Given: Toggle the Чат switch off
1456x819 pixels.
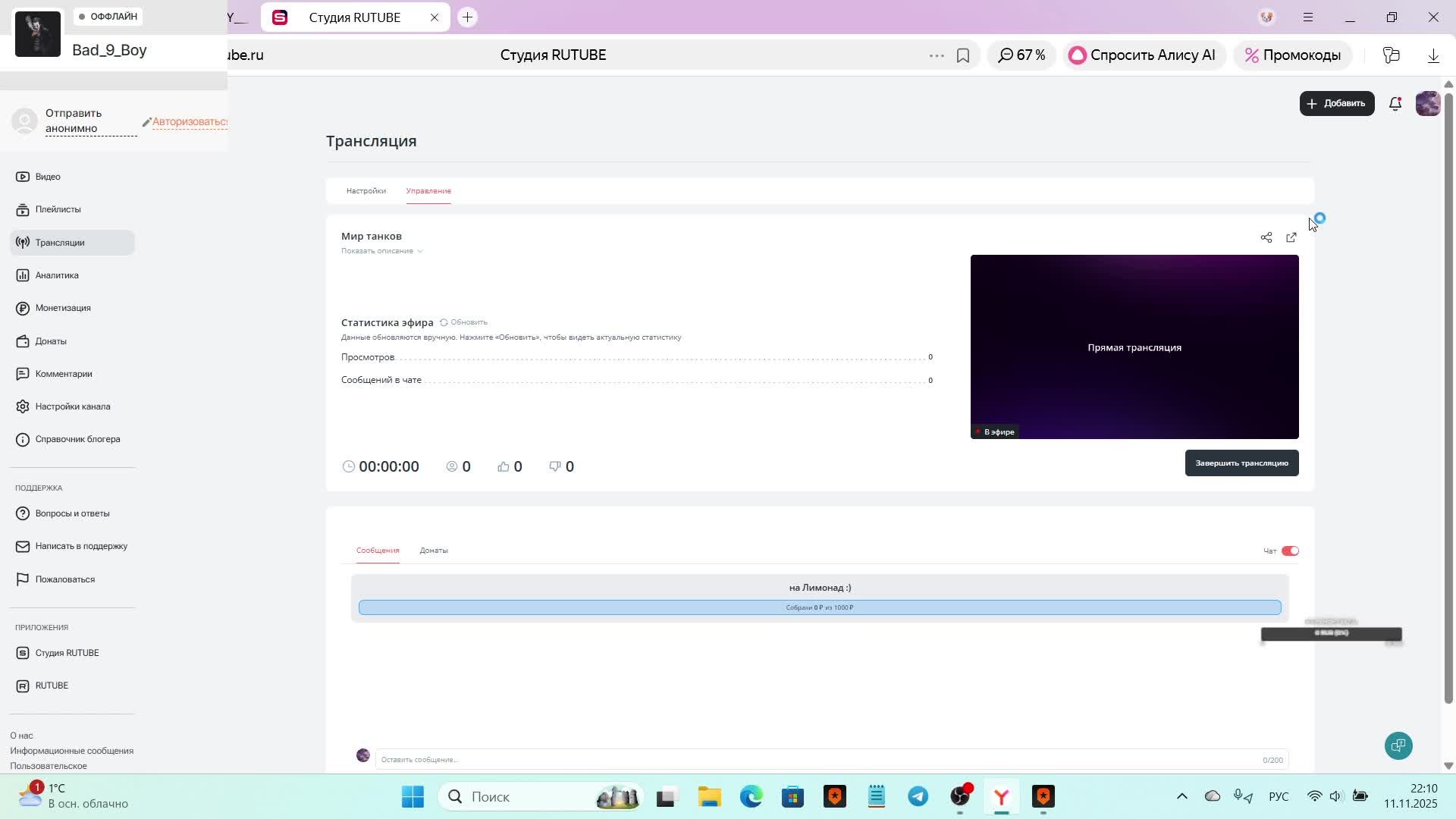Looking at the screenshot, I should (1289, 551).
